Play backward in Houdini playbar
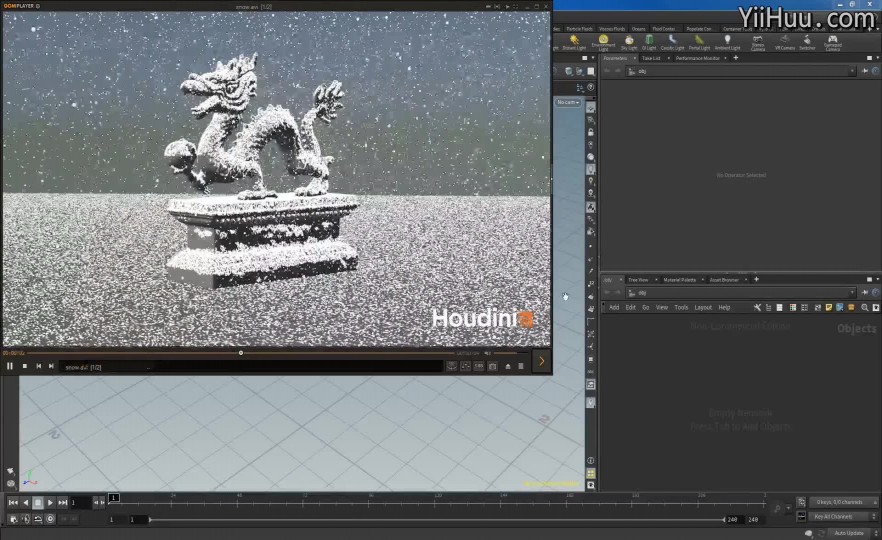The width and height of the screenshot is (882, 540). (x=25, y=502)
